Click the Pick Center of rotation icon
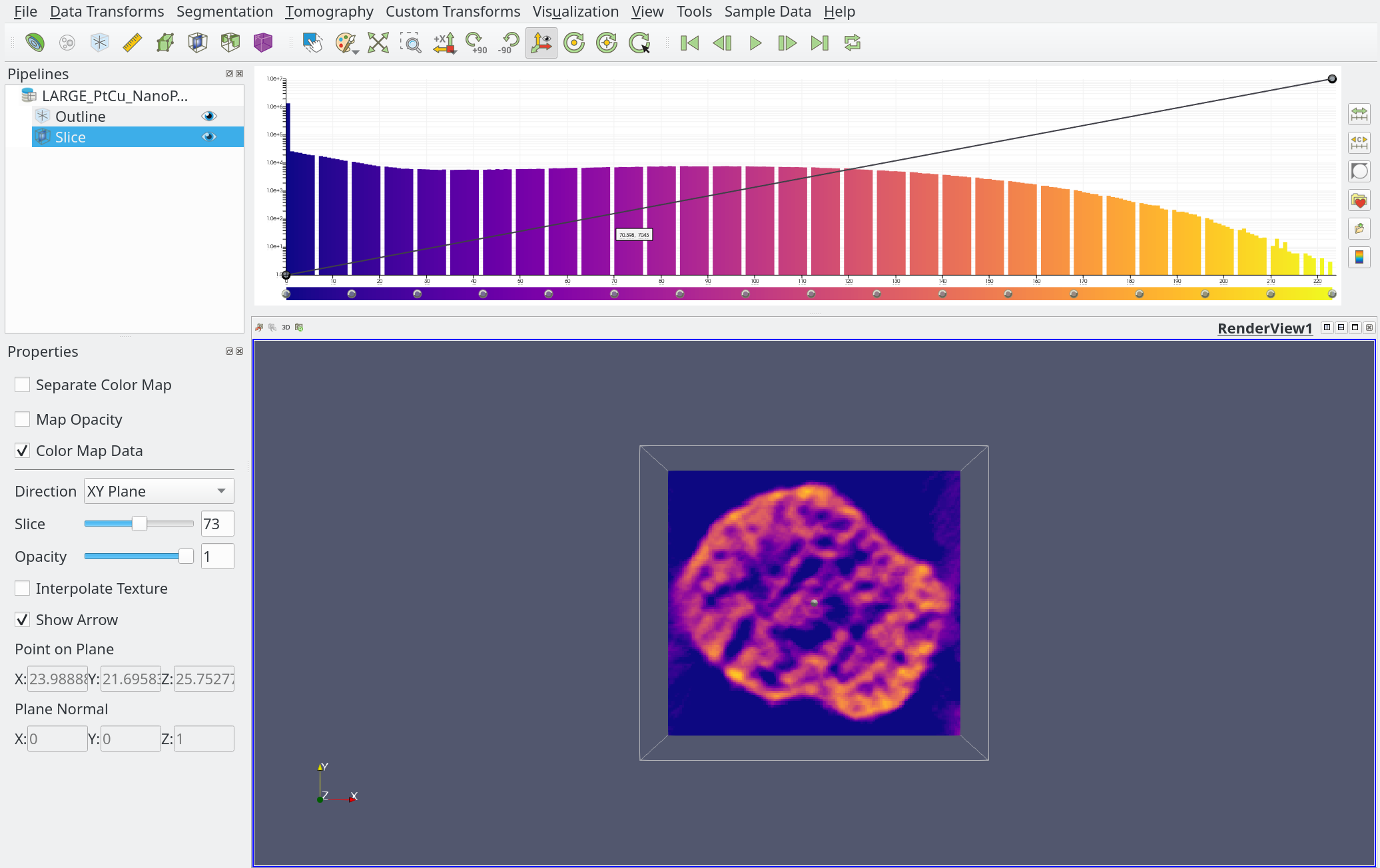The width and height of the screenshot is (1380, 868). pyautogui.click(x=640, y=43)
